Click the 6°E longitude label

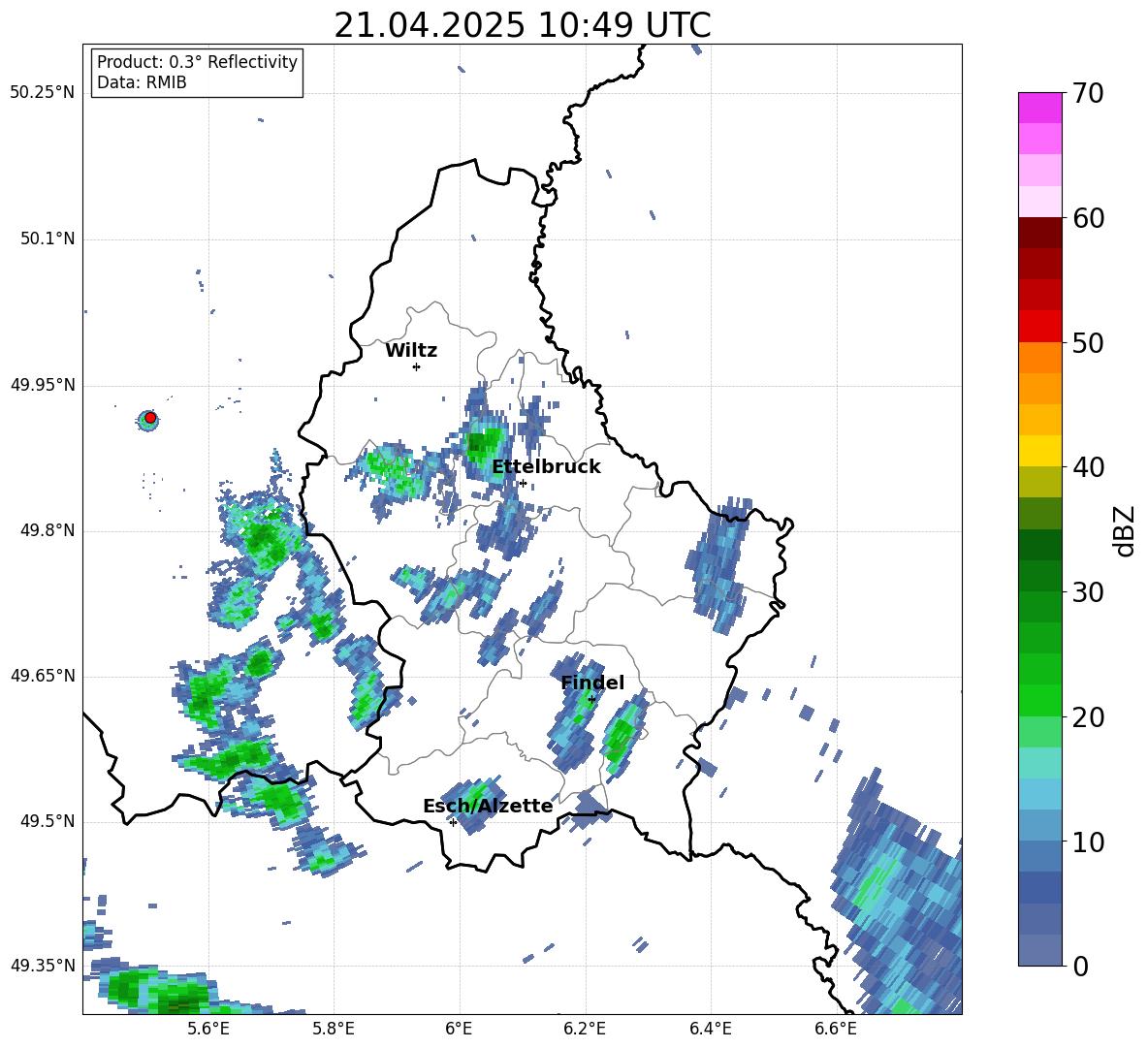[459, 1029]
